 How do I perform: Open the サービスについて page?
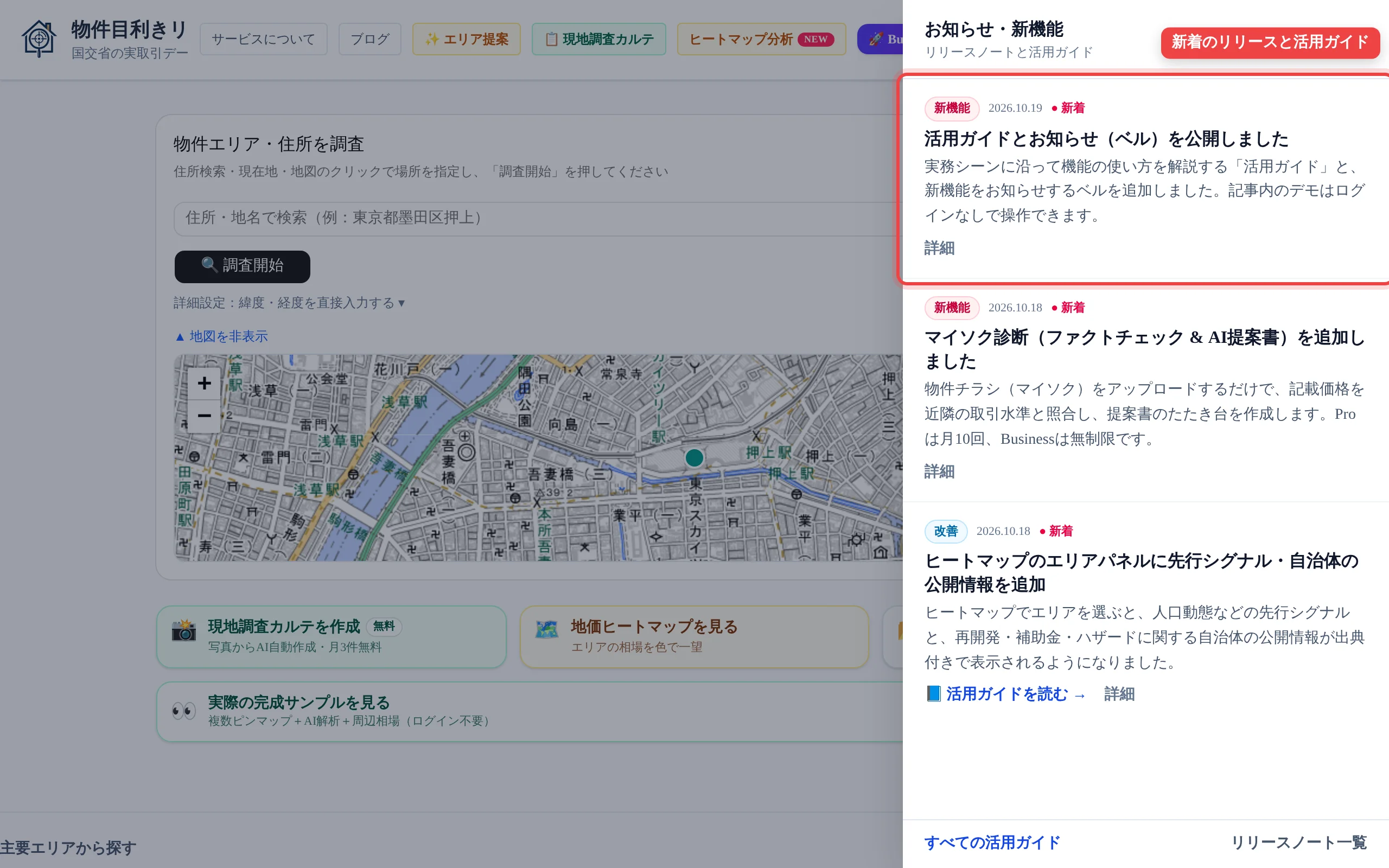(264, 39)
